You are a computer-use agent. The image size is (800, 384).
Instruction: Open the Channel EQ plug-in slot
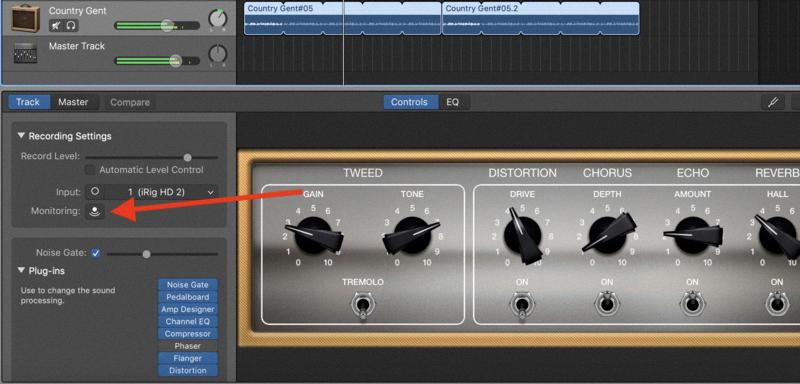click(188, 321)
